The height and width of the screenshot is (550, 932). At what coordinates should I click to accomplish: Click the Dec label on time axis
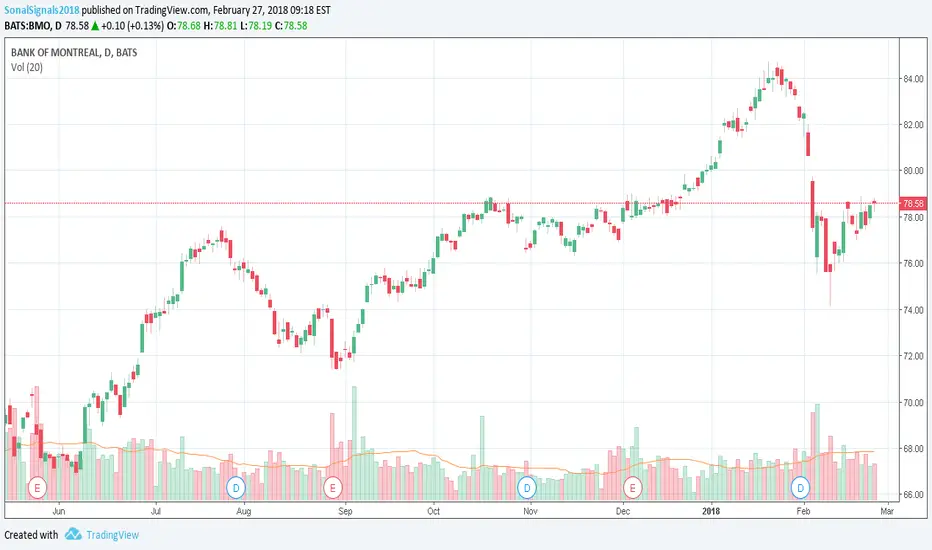tap(622, 511)
